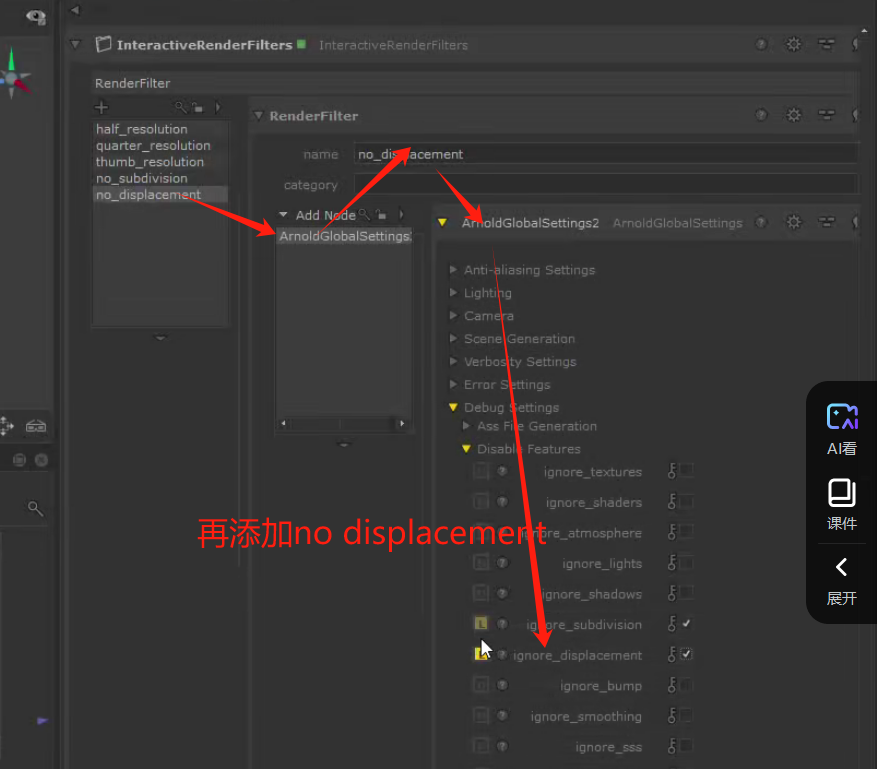Select half_resolution in the filter list
Screen dimensions: 877x769
pyautogui.click(x=142, y=129)
